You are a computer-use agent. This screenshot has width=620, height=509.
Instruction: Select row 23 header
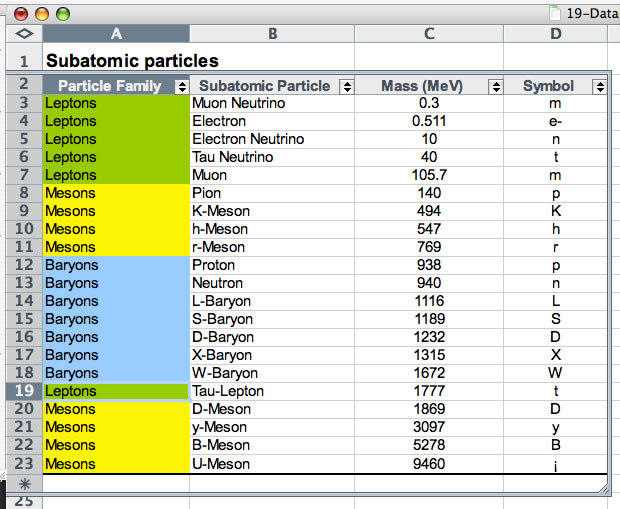click(24, 464)
